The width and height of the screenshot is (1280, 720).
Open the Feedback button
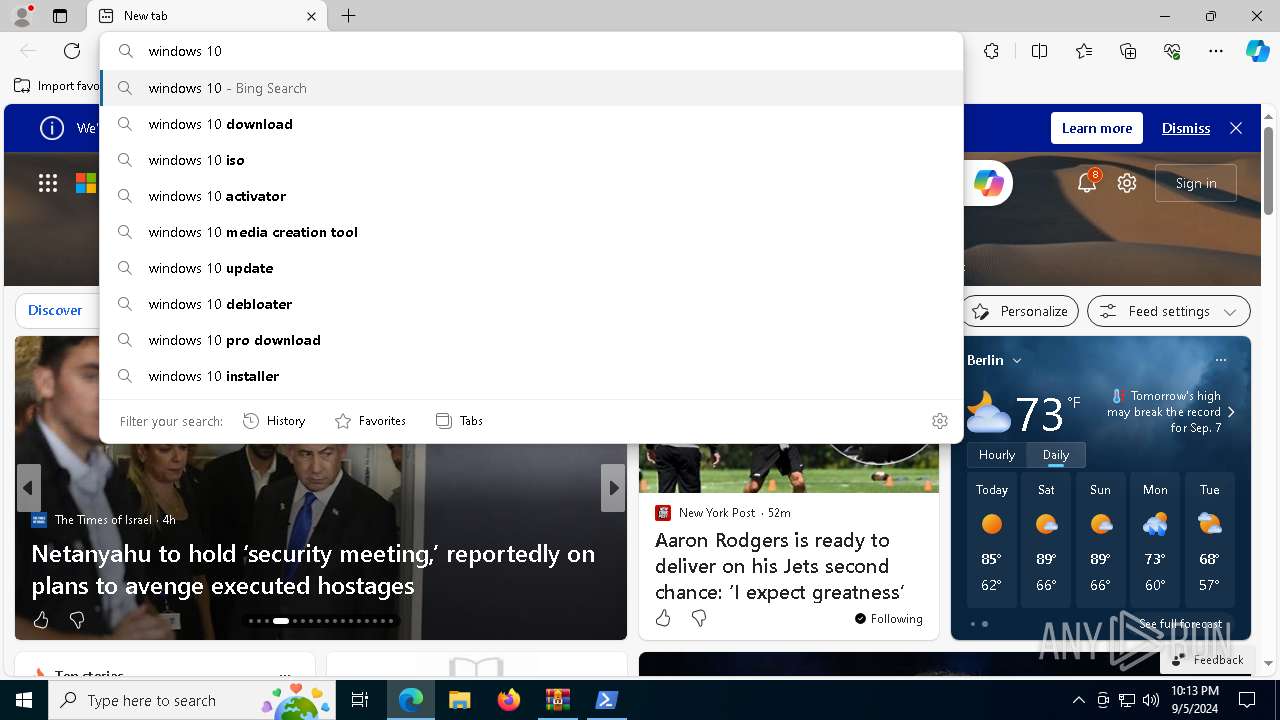(1207, 660)
